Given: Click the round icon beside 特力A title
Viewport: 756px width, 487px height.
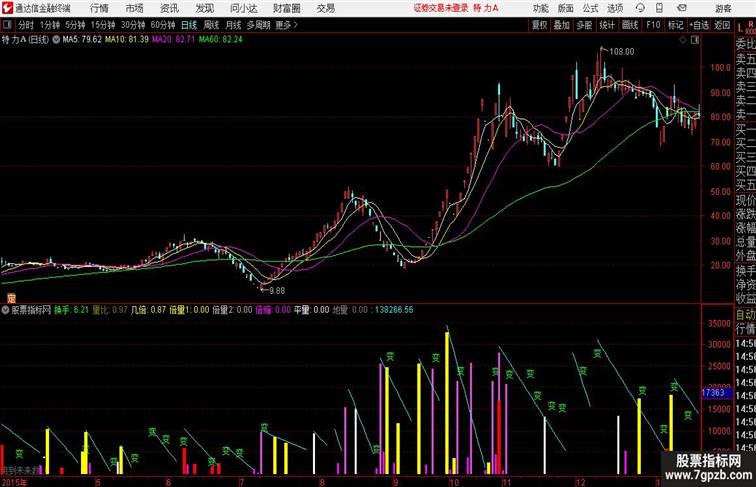Looking at the screenshot, I should click(56, 40).
